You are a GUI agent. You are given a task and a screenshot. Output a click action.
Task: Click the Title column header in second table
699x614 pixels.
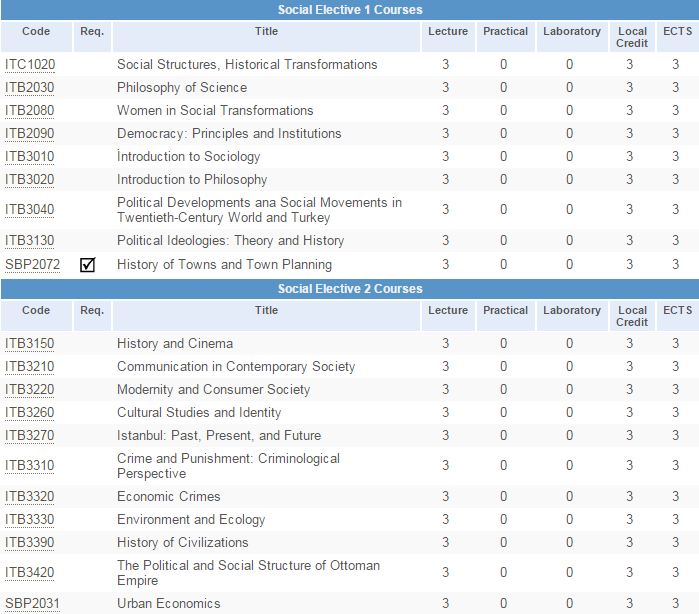click(266, 311)
